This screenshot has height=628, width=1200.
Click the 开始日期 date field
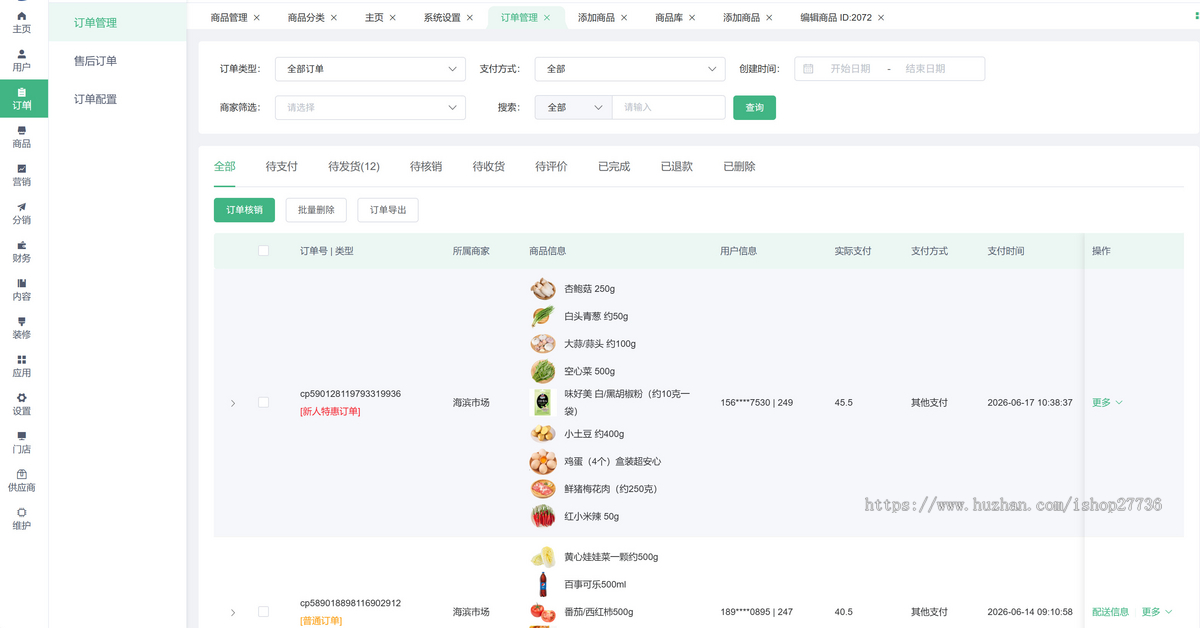click(x=850, y=69)
